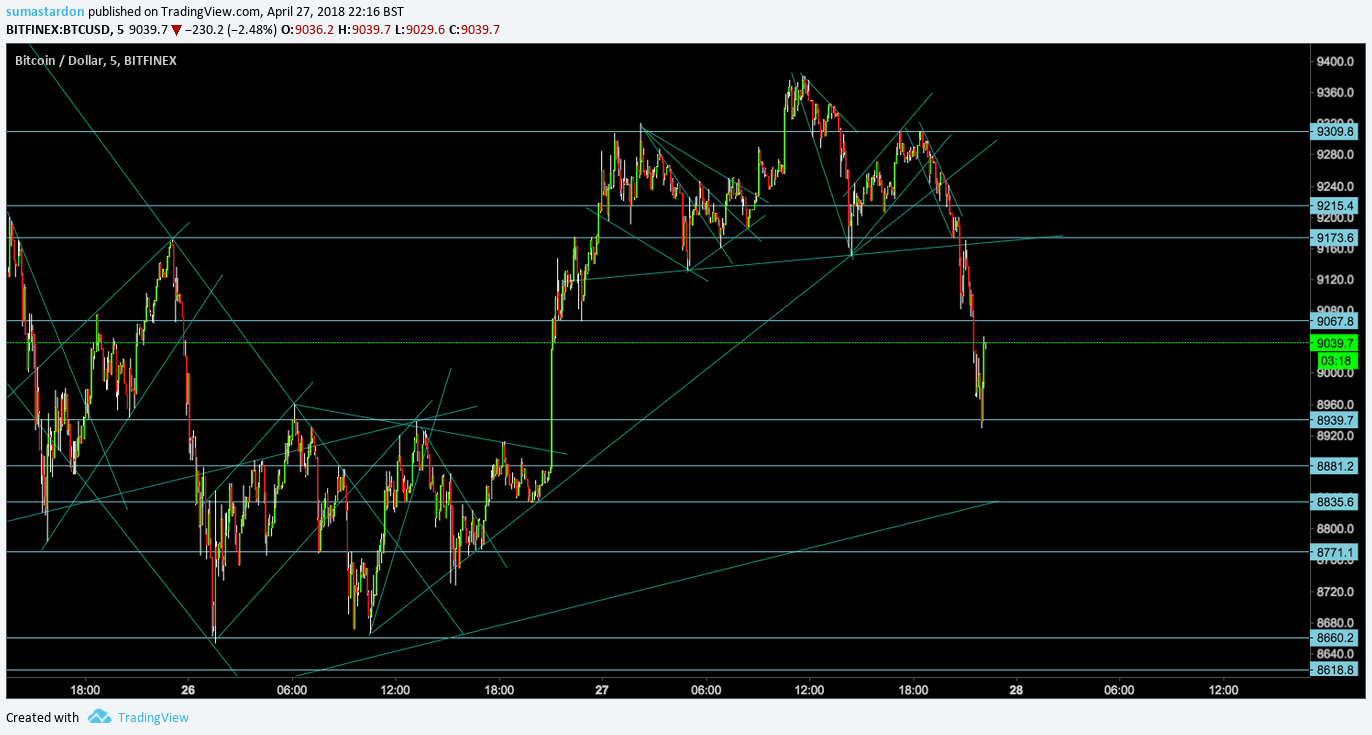Screen dimensions: 1372x735
Task: Click the TradingView cloud logo icon
Action: pos(99,716)
